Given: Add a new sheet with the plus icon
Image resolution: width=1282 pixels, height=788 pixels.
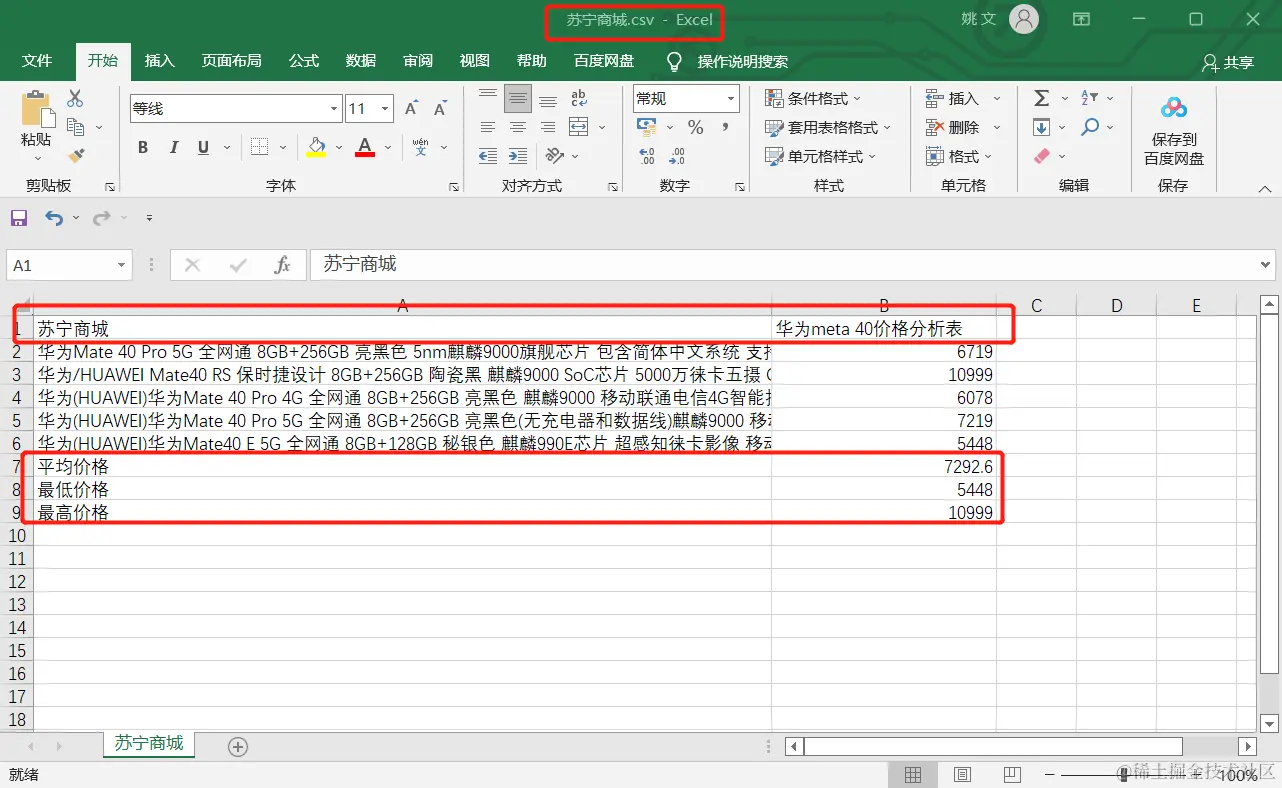Looking at the screenshot, I should point(238,746).
